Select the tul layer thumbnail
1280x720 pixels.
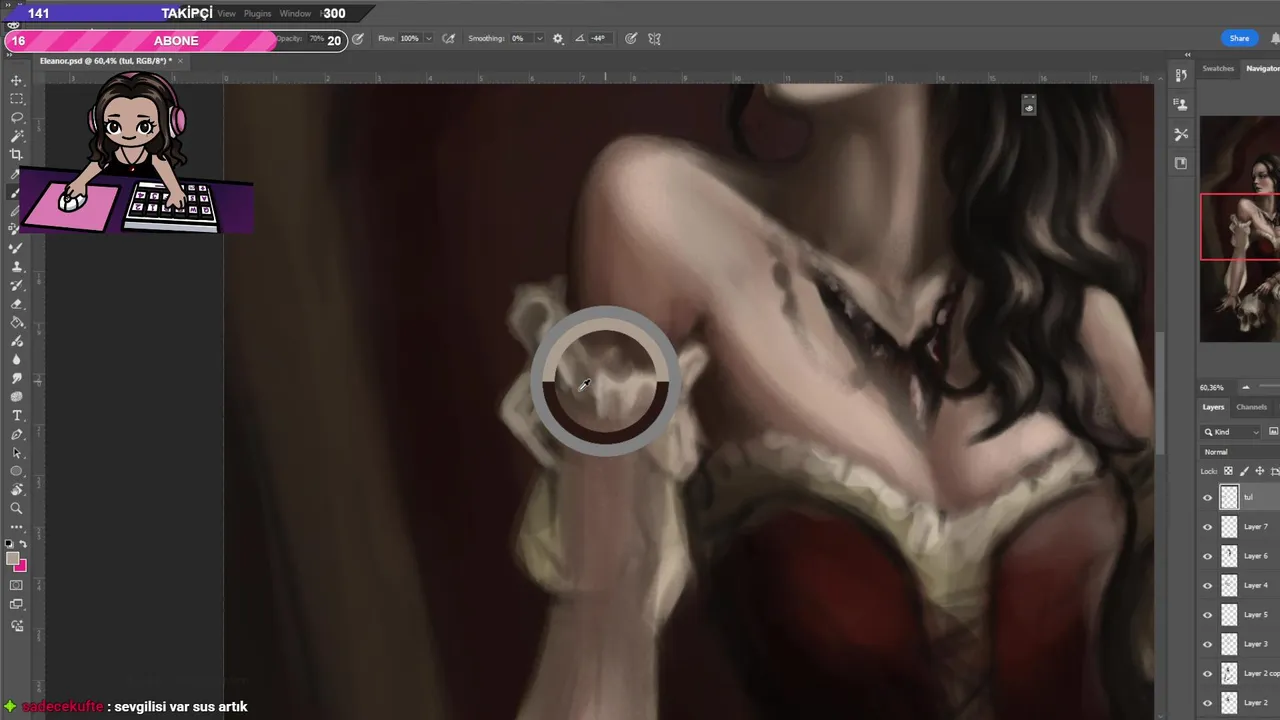pyautogui.click(x=1229, y=497)
